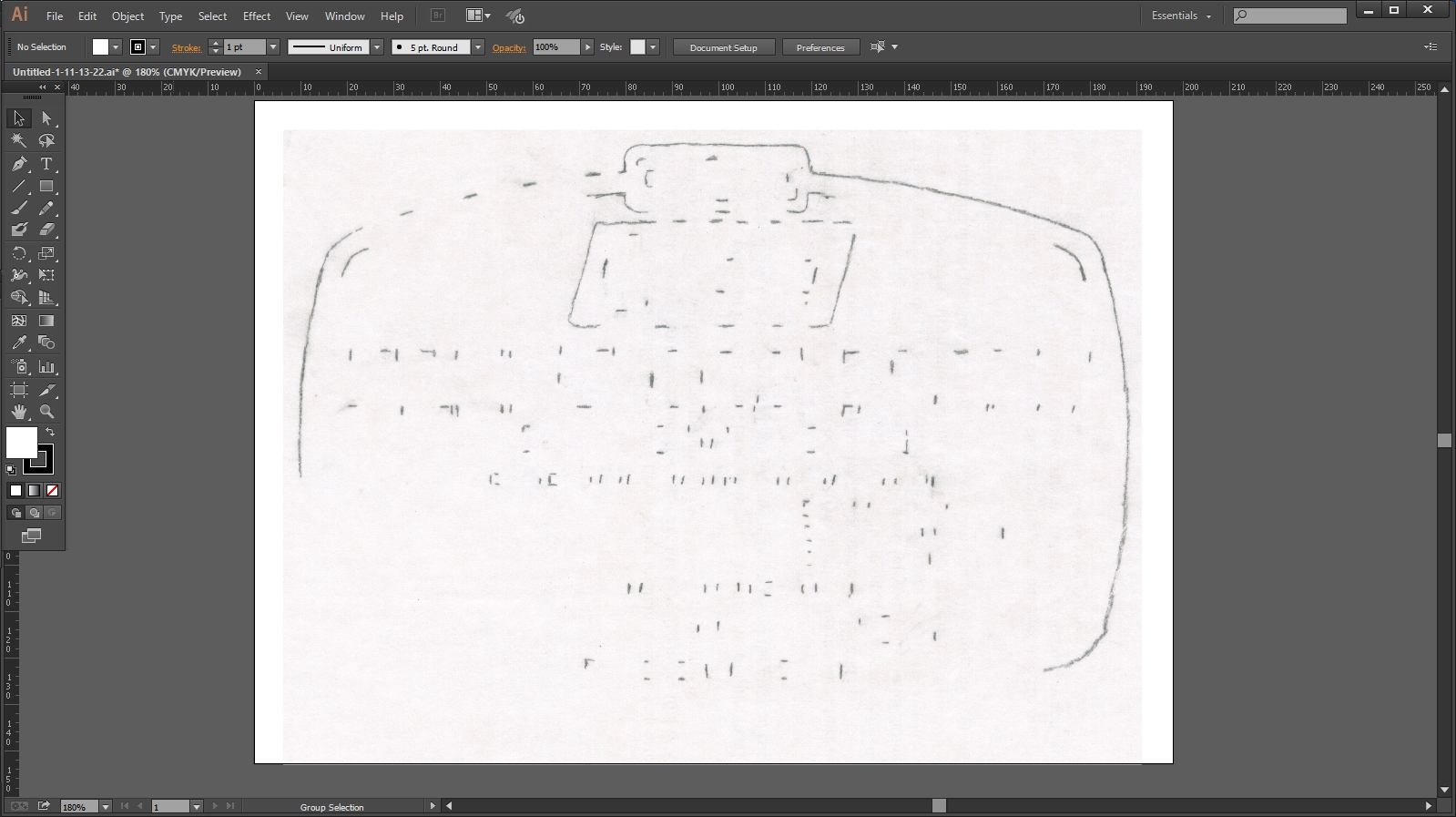This screenshot has height=817, width=1456.
Task: Click the Preferences button
Action: coord(820,47)
